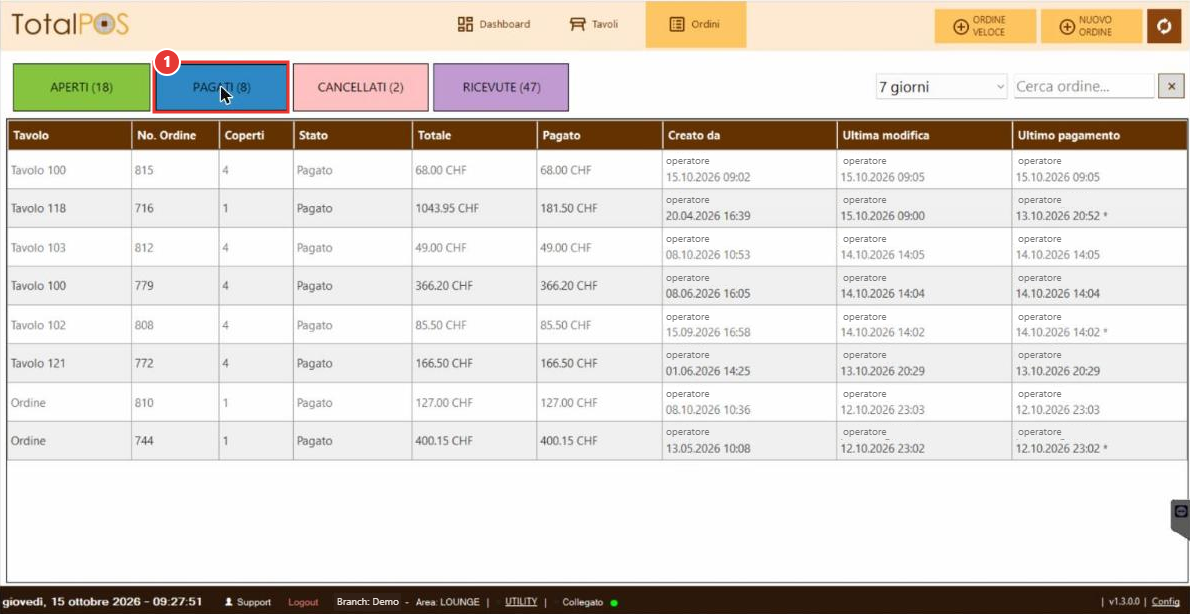Select the Tavolo 121 row

pos(597,364)
